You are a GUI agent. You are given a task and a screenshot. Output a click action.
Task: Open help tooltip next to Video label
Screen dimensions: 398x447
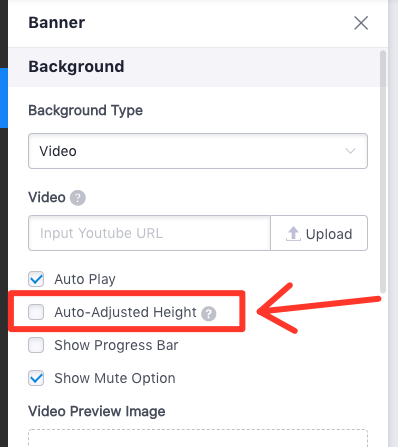[78, 198]
